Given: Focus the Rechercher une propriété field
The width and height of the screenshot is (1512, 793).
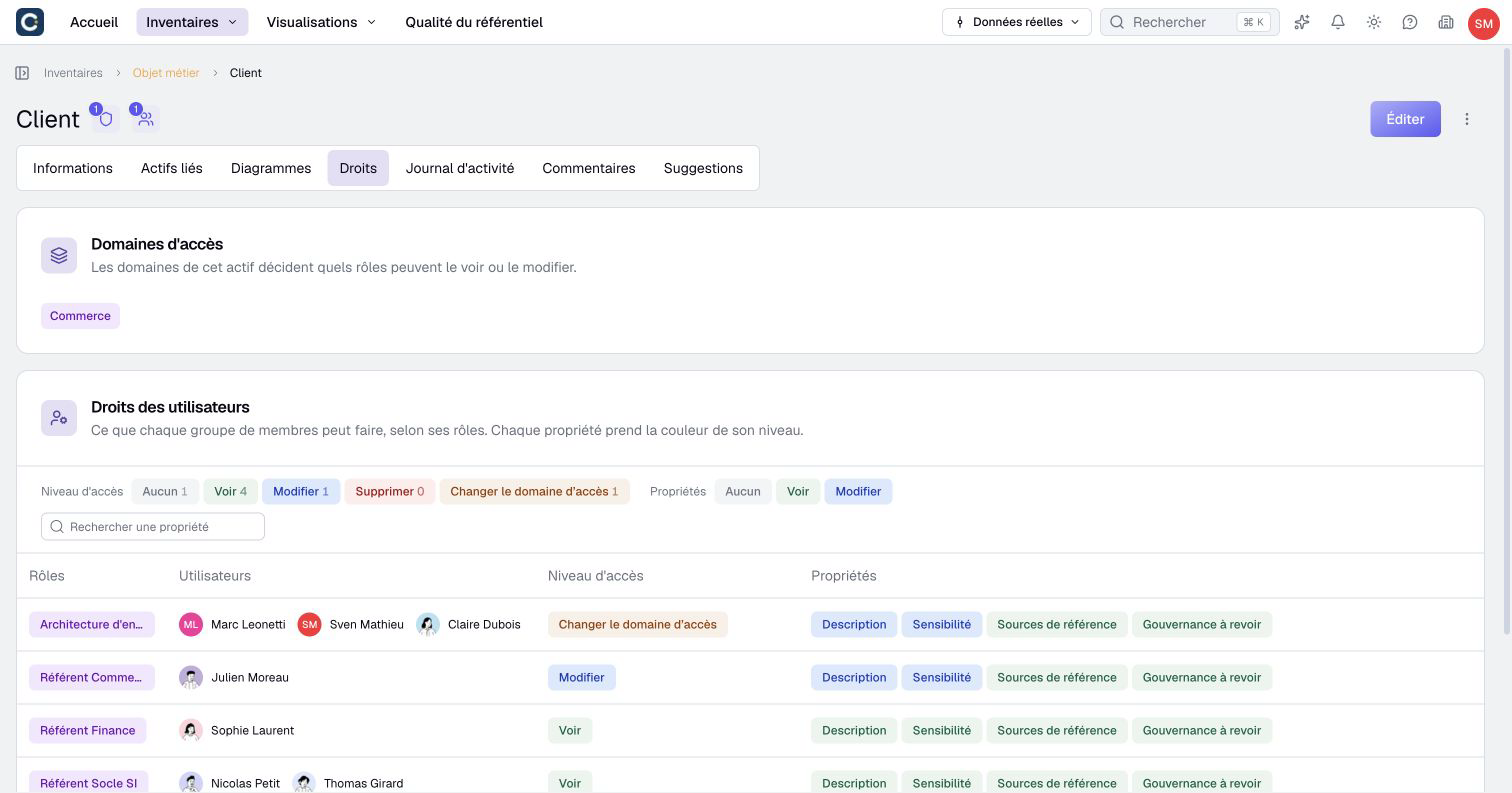Looking at the screenshot, I should (153, 527).
